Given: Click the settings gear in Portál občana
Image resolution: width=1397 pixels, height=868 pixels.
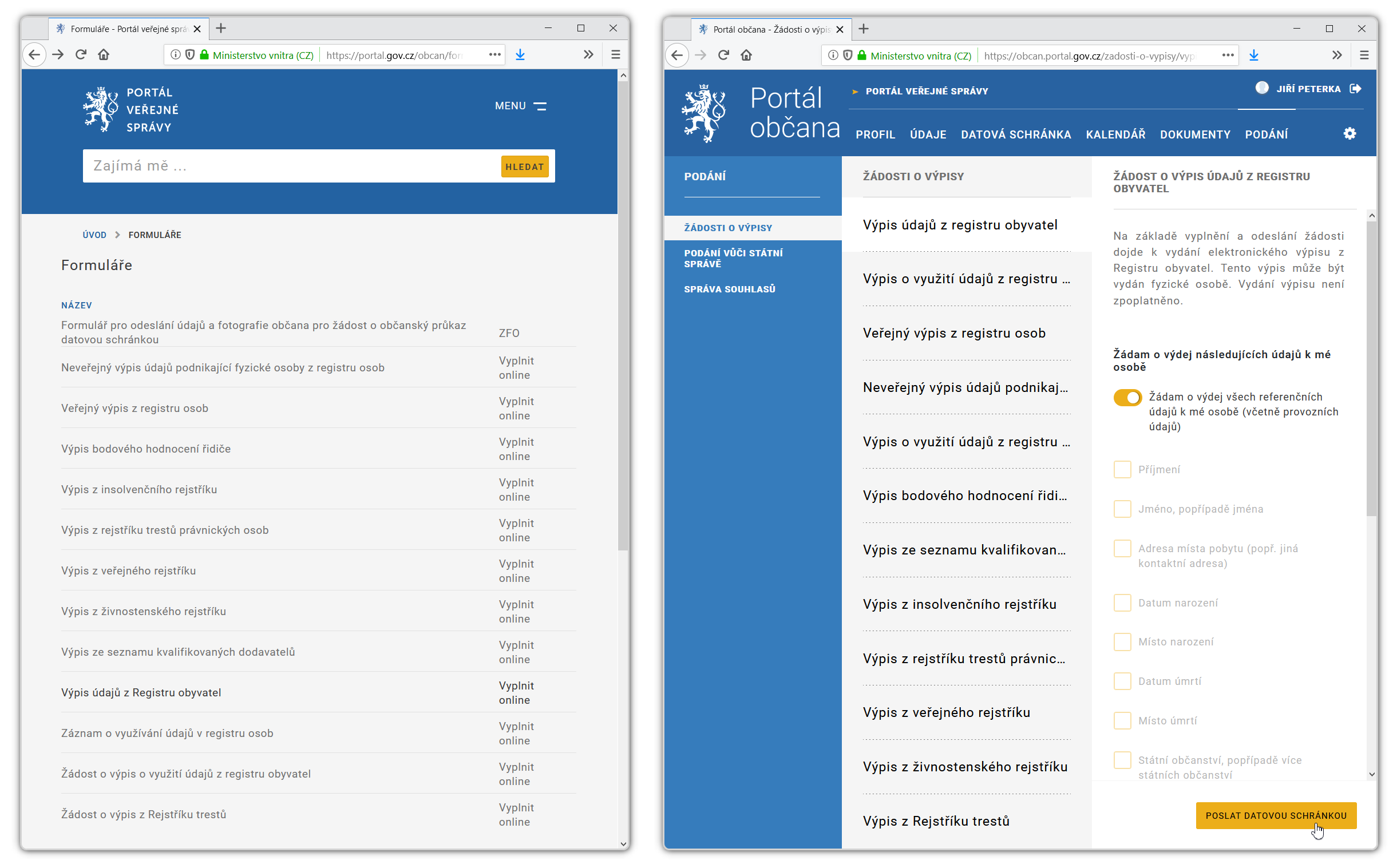Looking at the screenshot, I should pos(1349,134).
